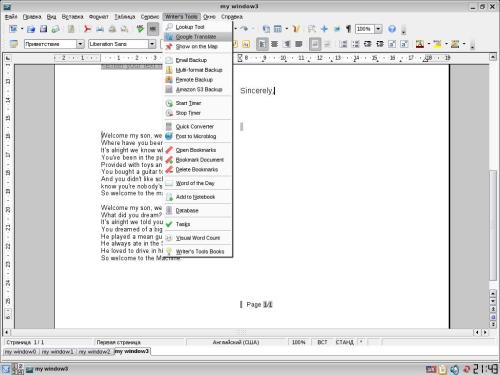
Task: Show the Draw Functions icon
Action: coord(296,29)
